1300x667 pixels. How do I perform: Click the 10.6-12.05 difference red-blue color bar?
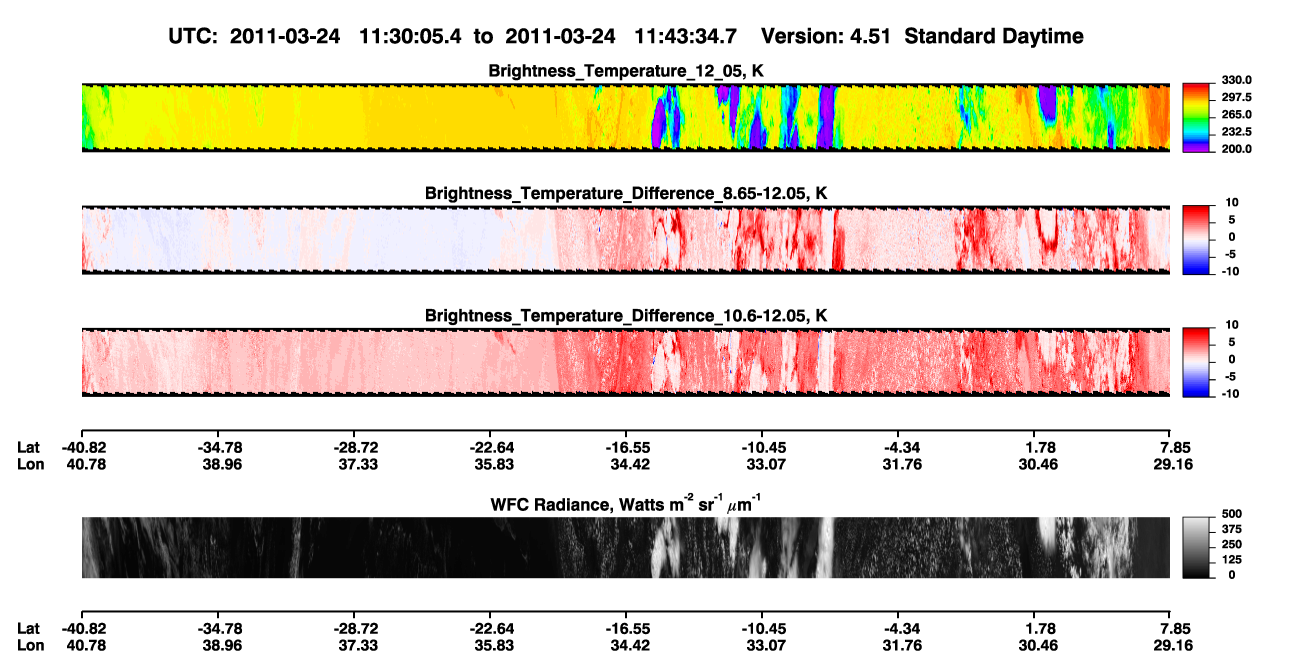1197,360
